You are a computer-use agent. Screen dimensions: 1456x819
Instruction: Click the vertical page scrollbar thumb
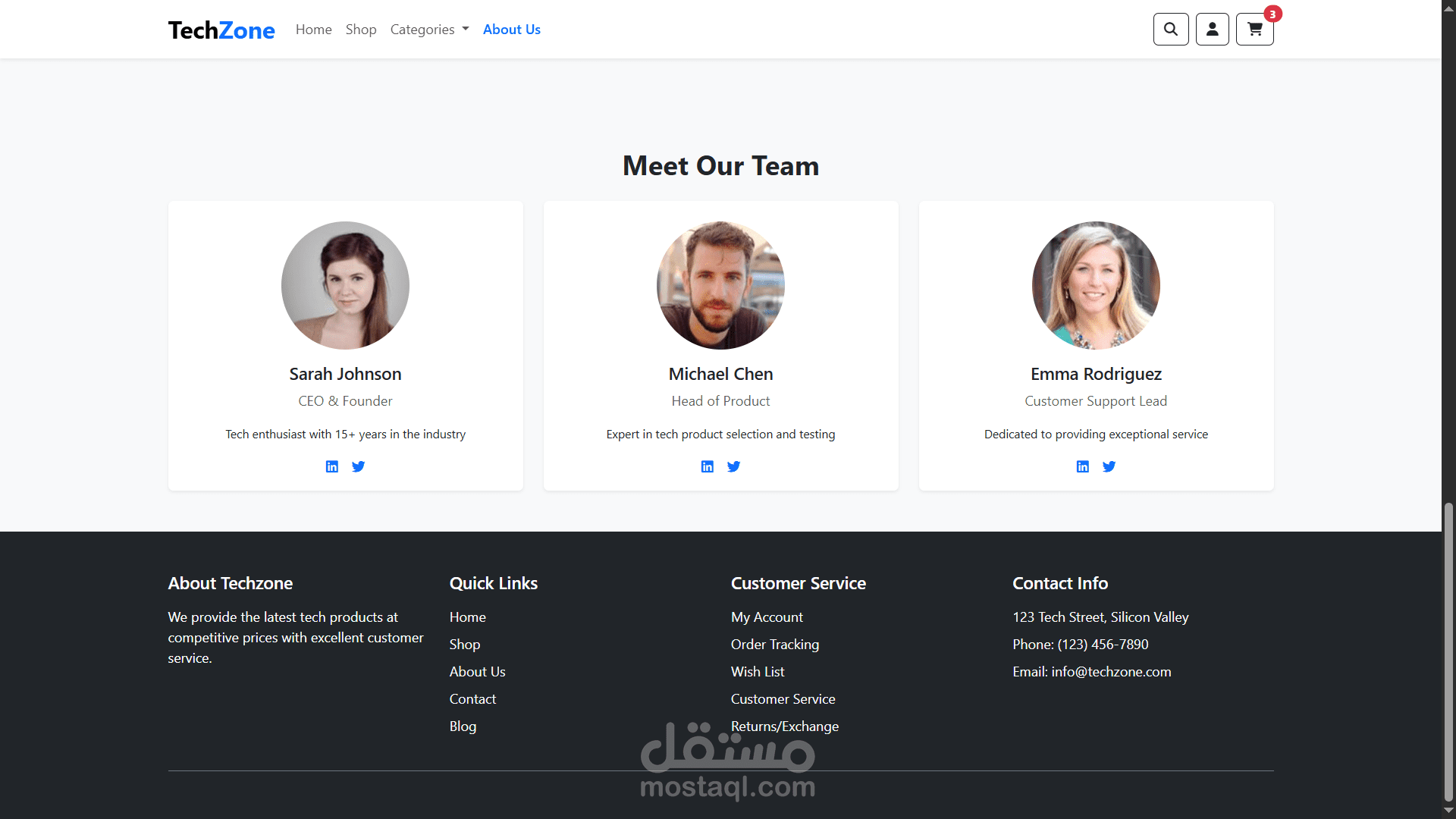click(1448, 652)
